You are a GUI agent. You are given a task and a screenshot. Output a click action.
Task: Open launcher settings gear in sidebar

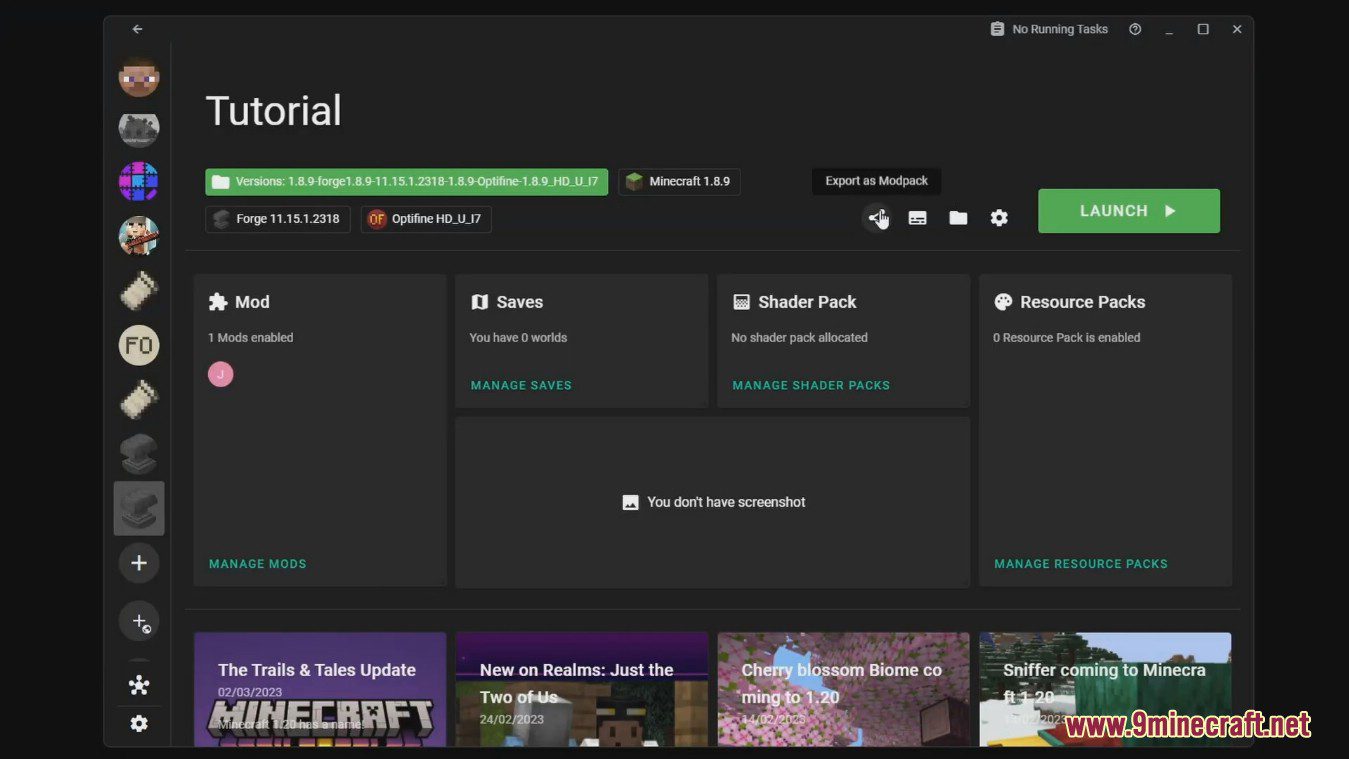(x=139, y=723)
